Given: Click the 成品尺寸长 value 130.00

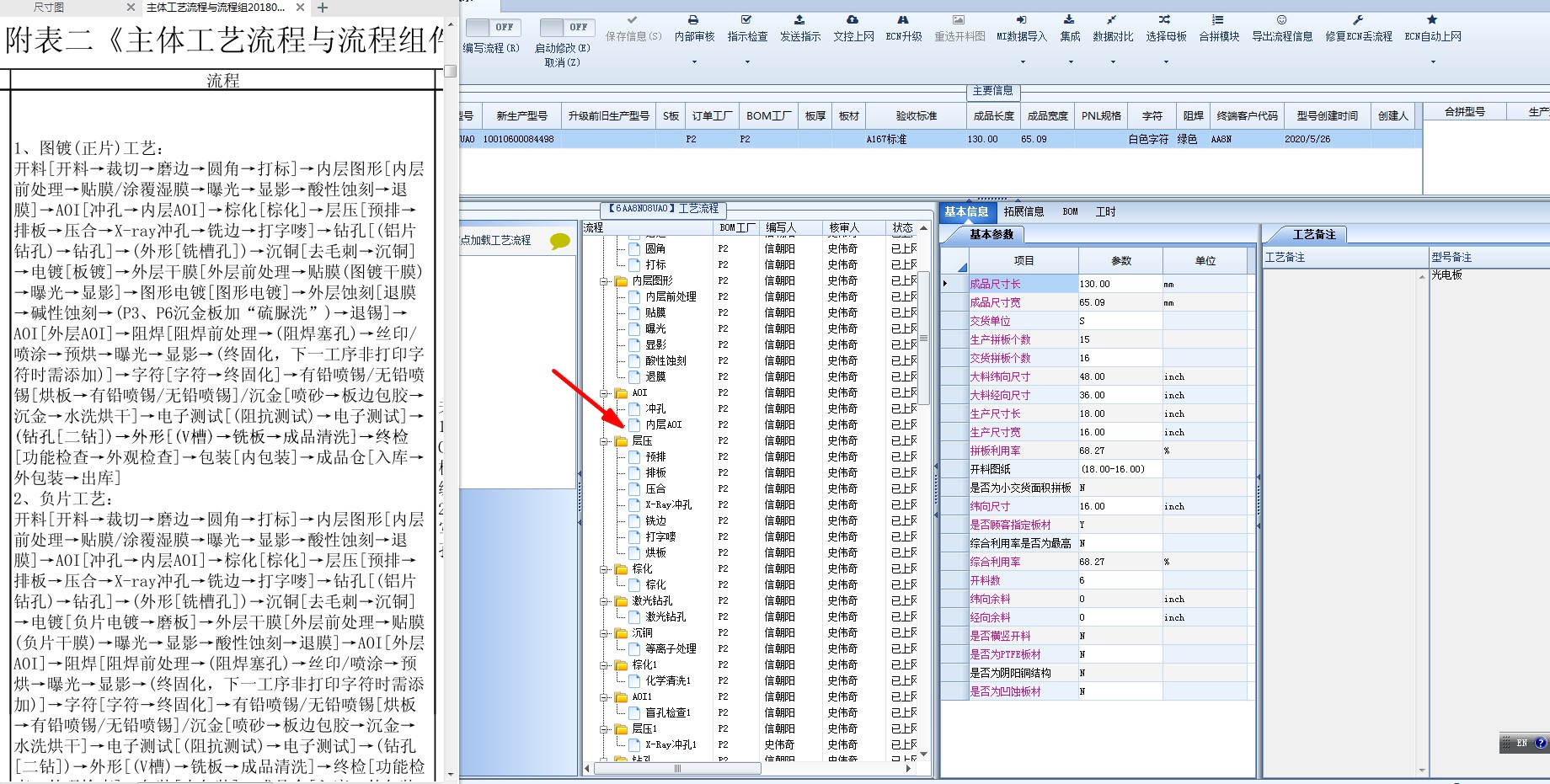Looking at the screenshot, I should click(1120, 285).
